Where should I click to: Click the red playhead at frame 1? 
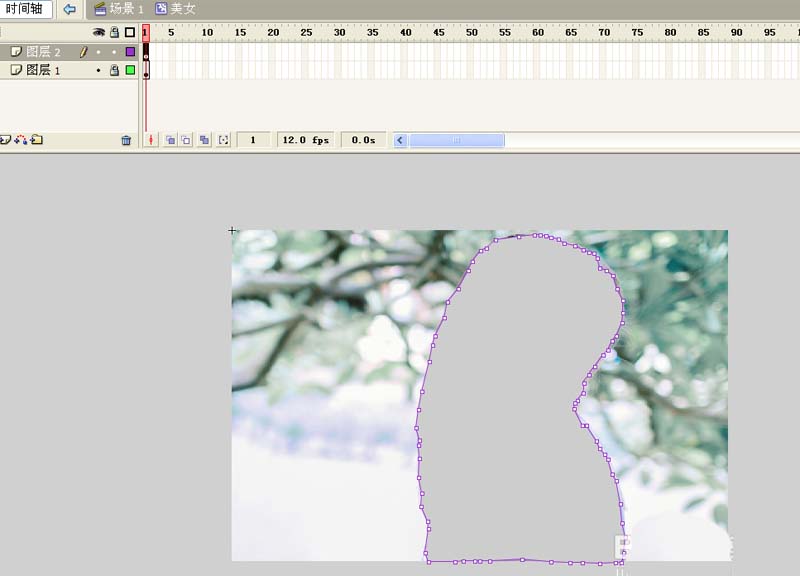tap(146, 33)
